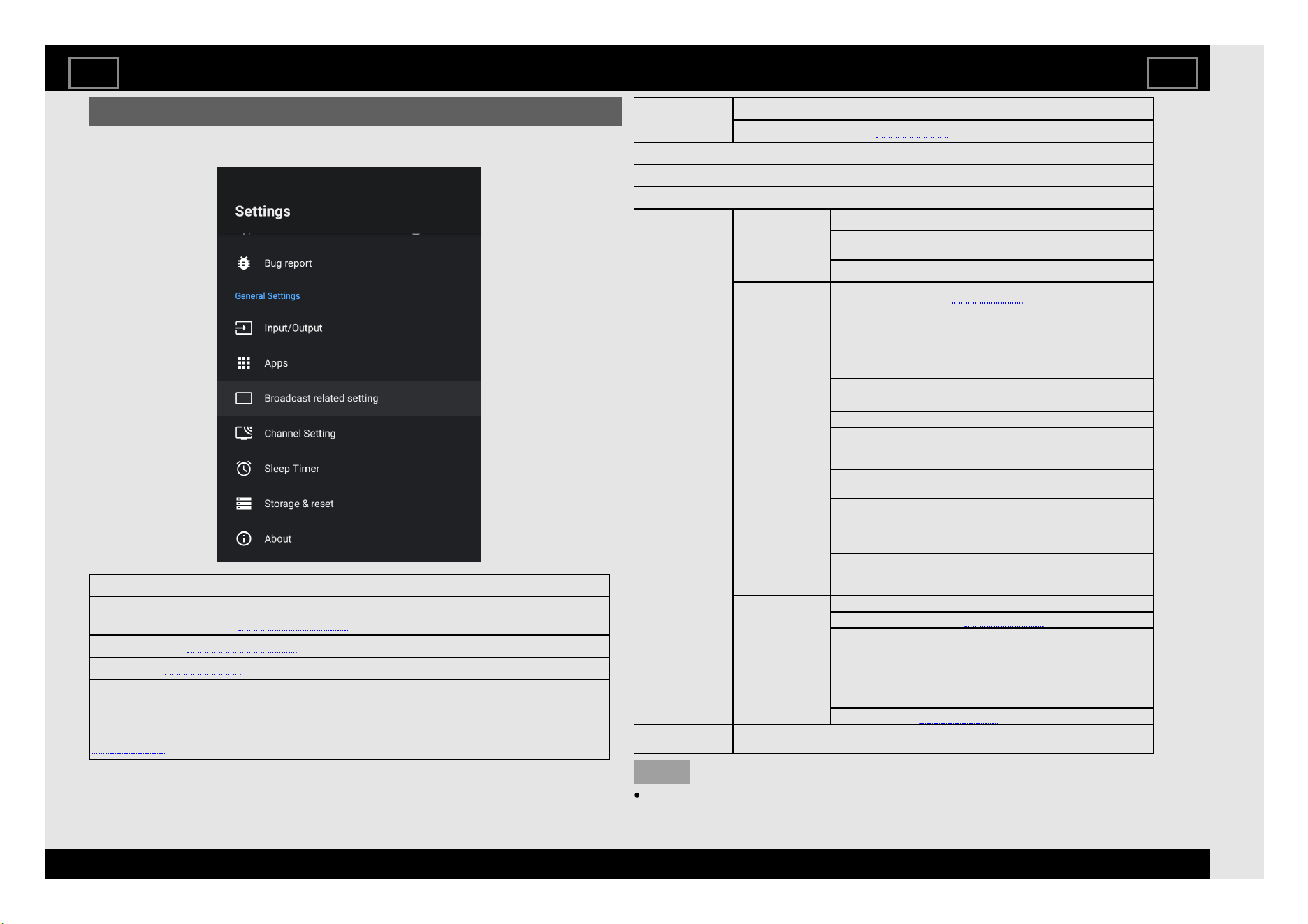Click the General Settings section header
The image size is (1308, 924).
point(268,296)
